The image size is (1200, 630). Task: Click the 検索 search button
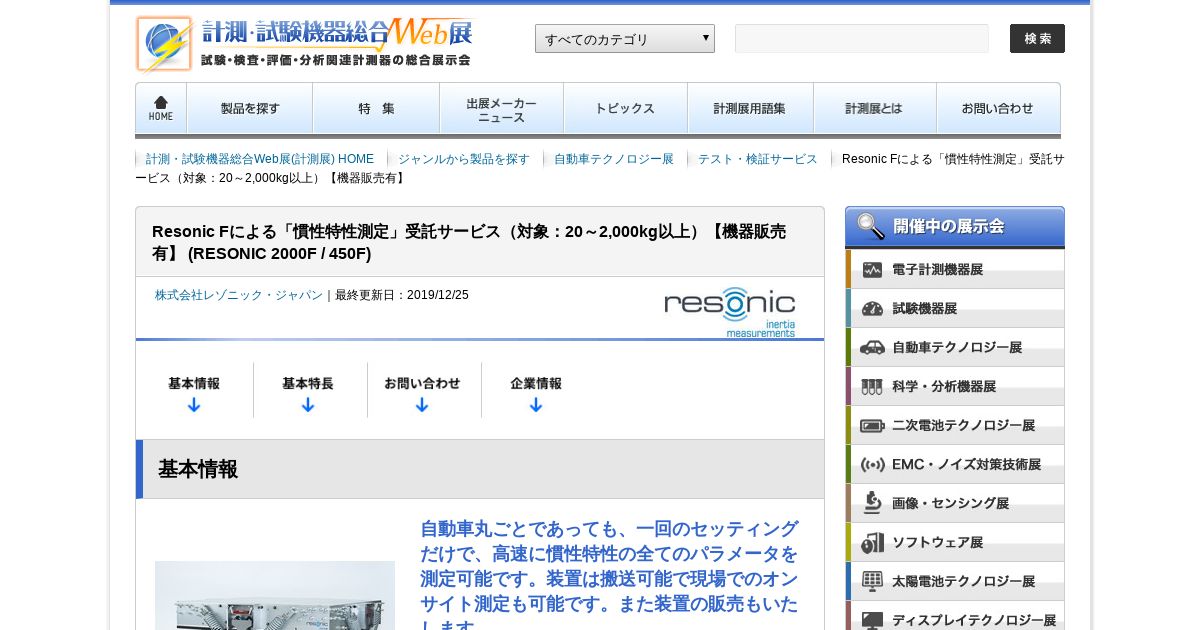point(1037,39)
